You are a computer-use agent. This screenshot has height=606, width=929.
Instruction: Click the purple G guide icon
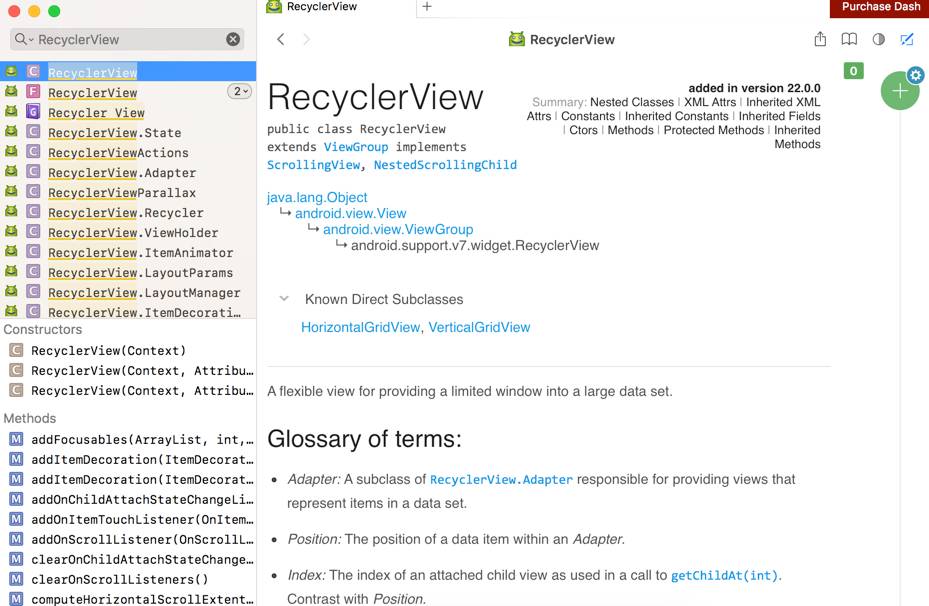coord(33,111)
